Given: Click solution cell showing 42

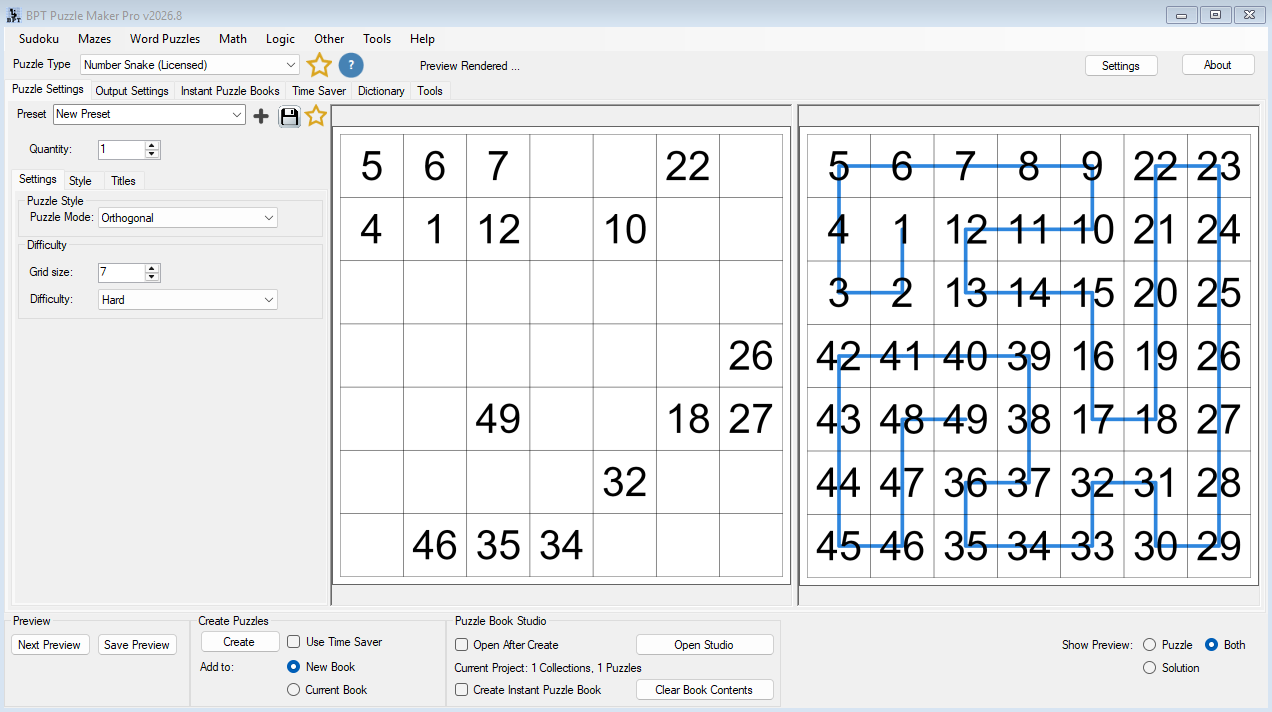Looking at the screenshot, I should tap(839, 356).
